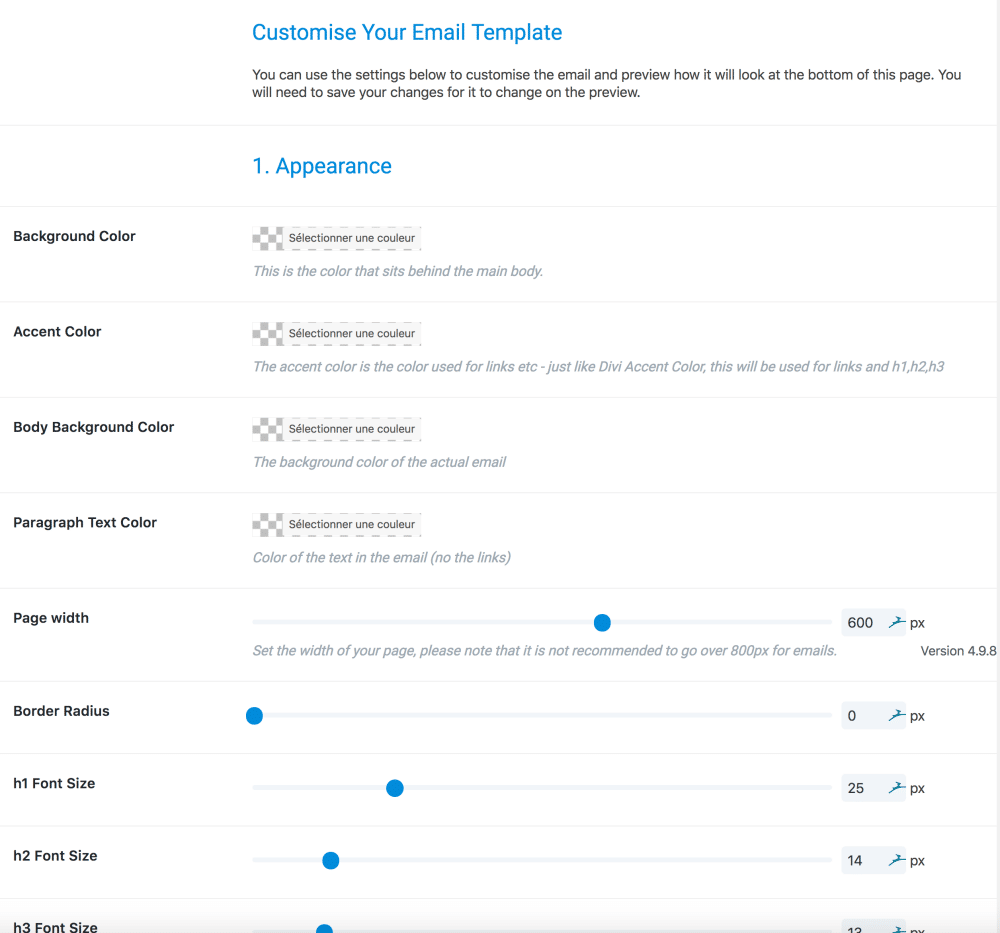Click the antelope icon in Border Radius field
Image resolution: width=1000 pixels, height=933 pixels.
896,716
